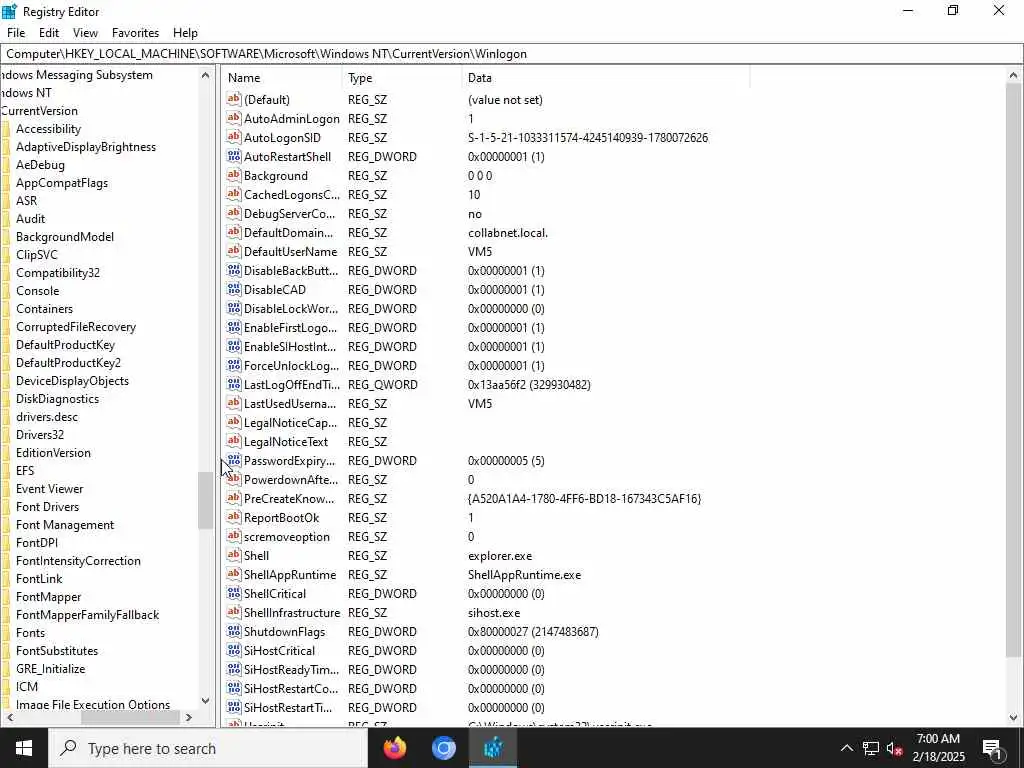Viewport: 1024px width, 768px height.
Task: Open the Help menu
Action: (185, 33)
